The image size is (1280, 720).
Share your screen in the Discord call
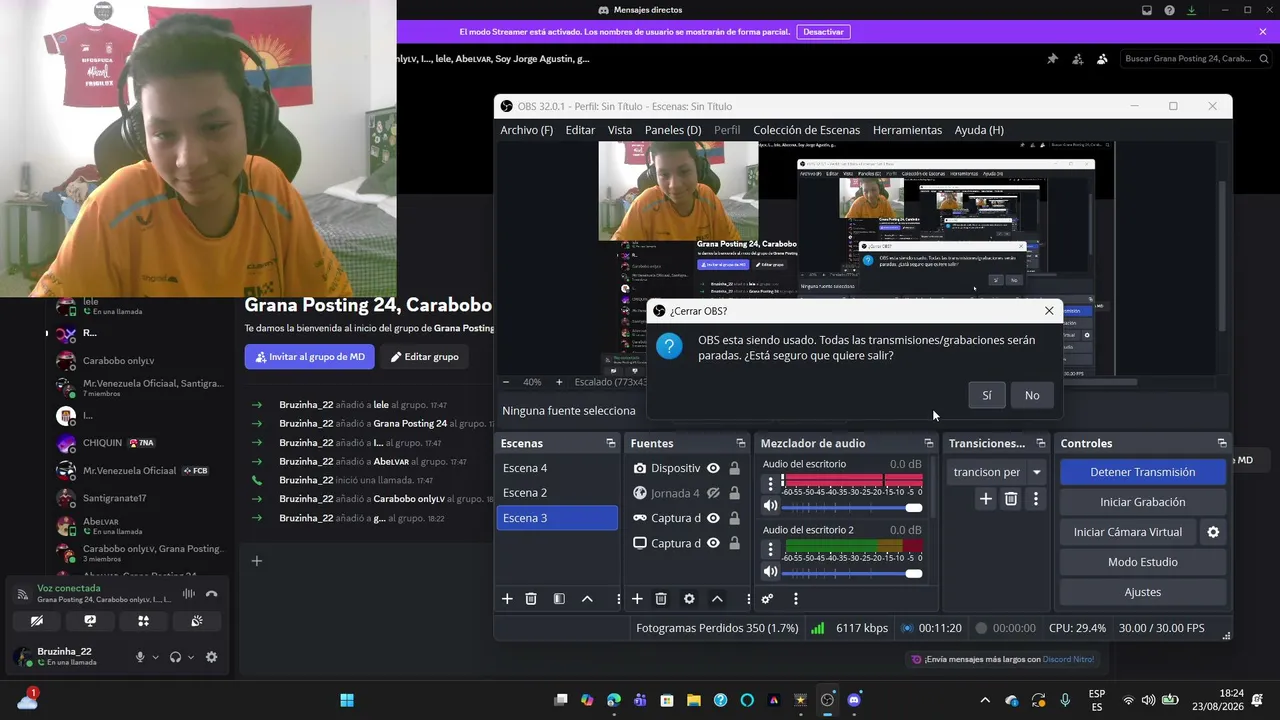[90, 621]
